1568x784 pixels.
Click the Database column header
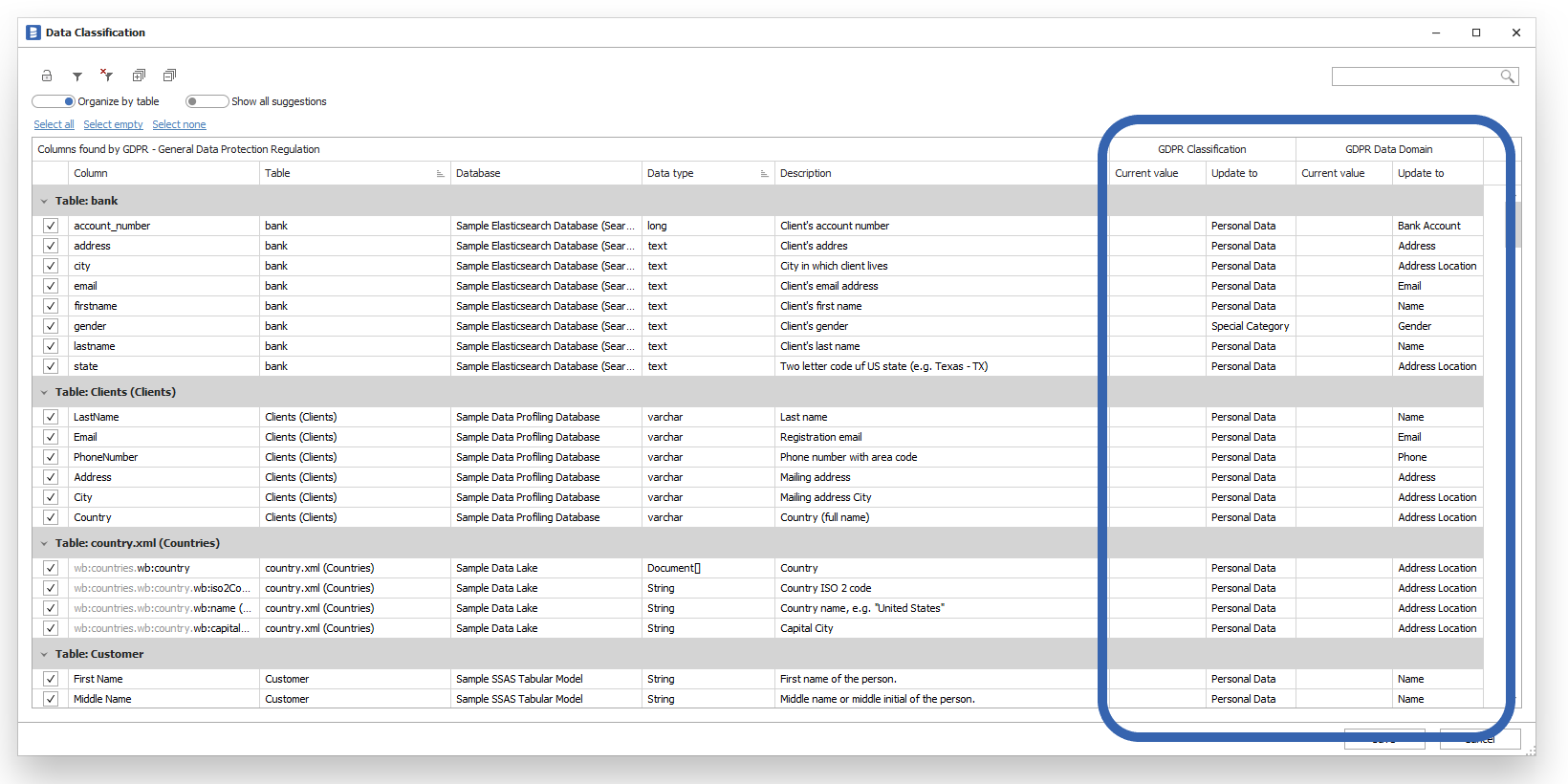[478, 173]
